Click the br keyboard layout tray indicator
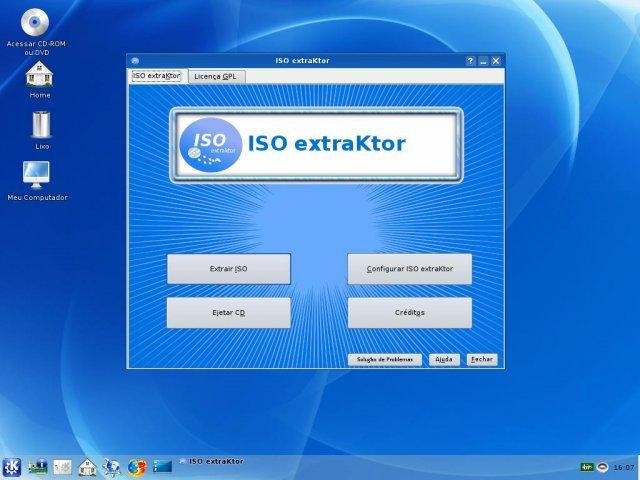Screen dimensions: 640x480 click(587, 467)
